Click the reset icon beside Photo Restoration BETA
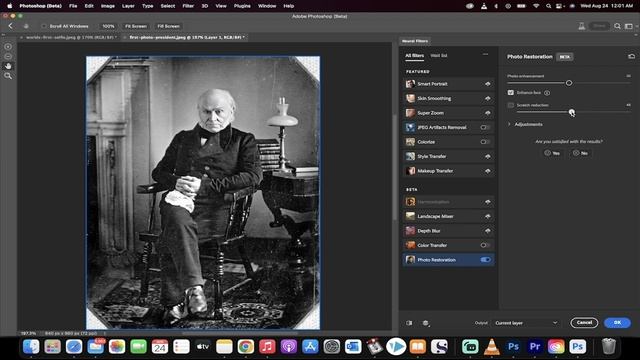 [x=631, y=56]
